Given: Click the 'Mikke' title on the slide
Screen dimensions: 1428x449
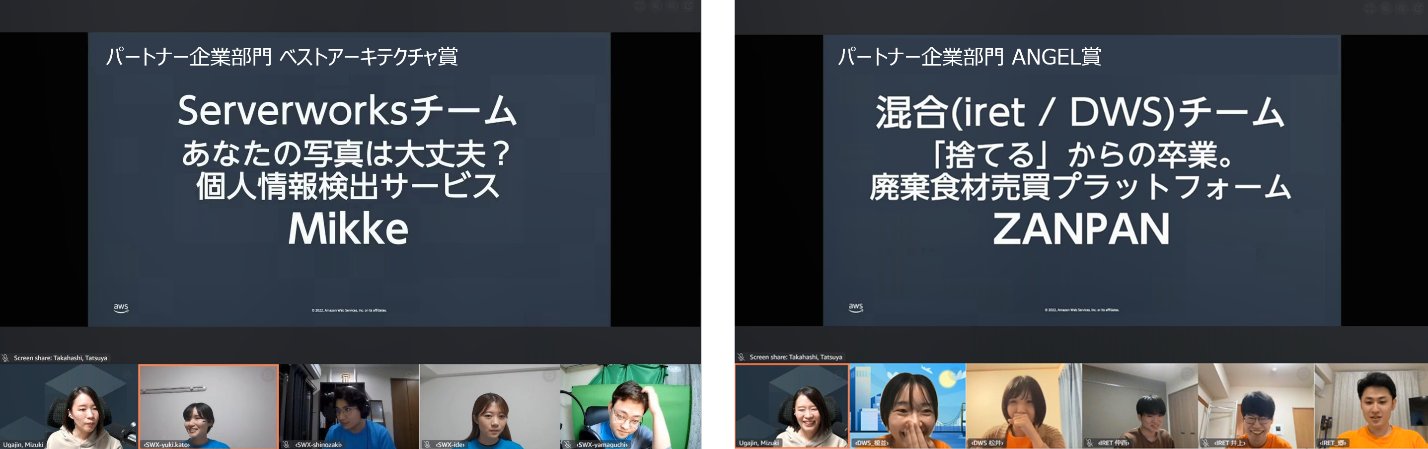Looking at the screenshot, I should (348, 231).
